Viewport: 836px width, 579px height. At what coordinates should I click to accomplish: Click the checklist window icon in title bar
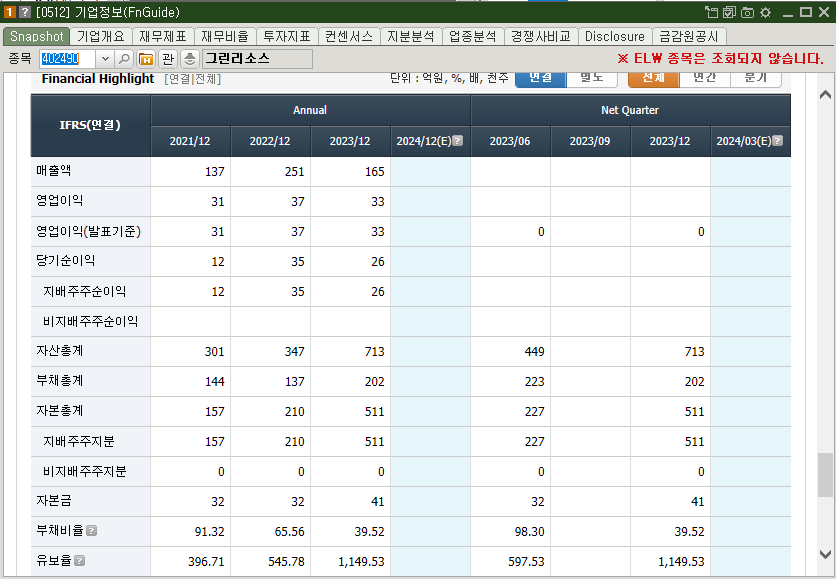pyautogui.click(x=729, y=12)
